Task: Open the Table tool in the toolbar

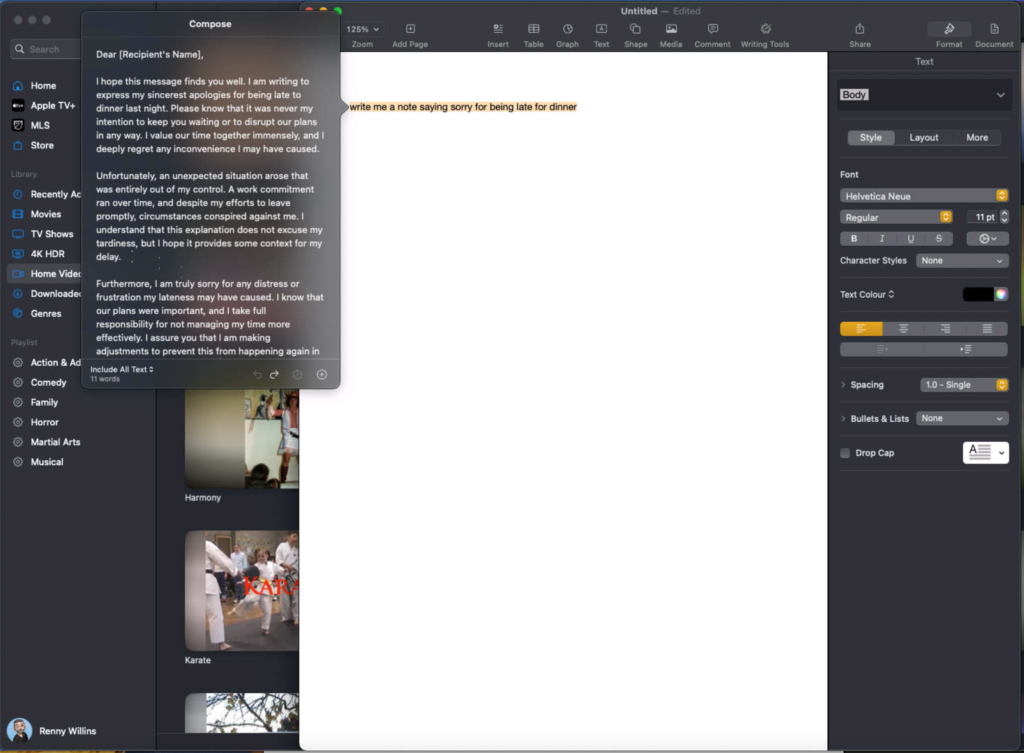Action: click(x=534, y=30)
